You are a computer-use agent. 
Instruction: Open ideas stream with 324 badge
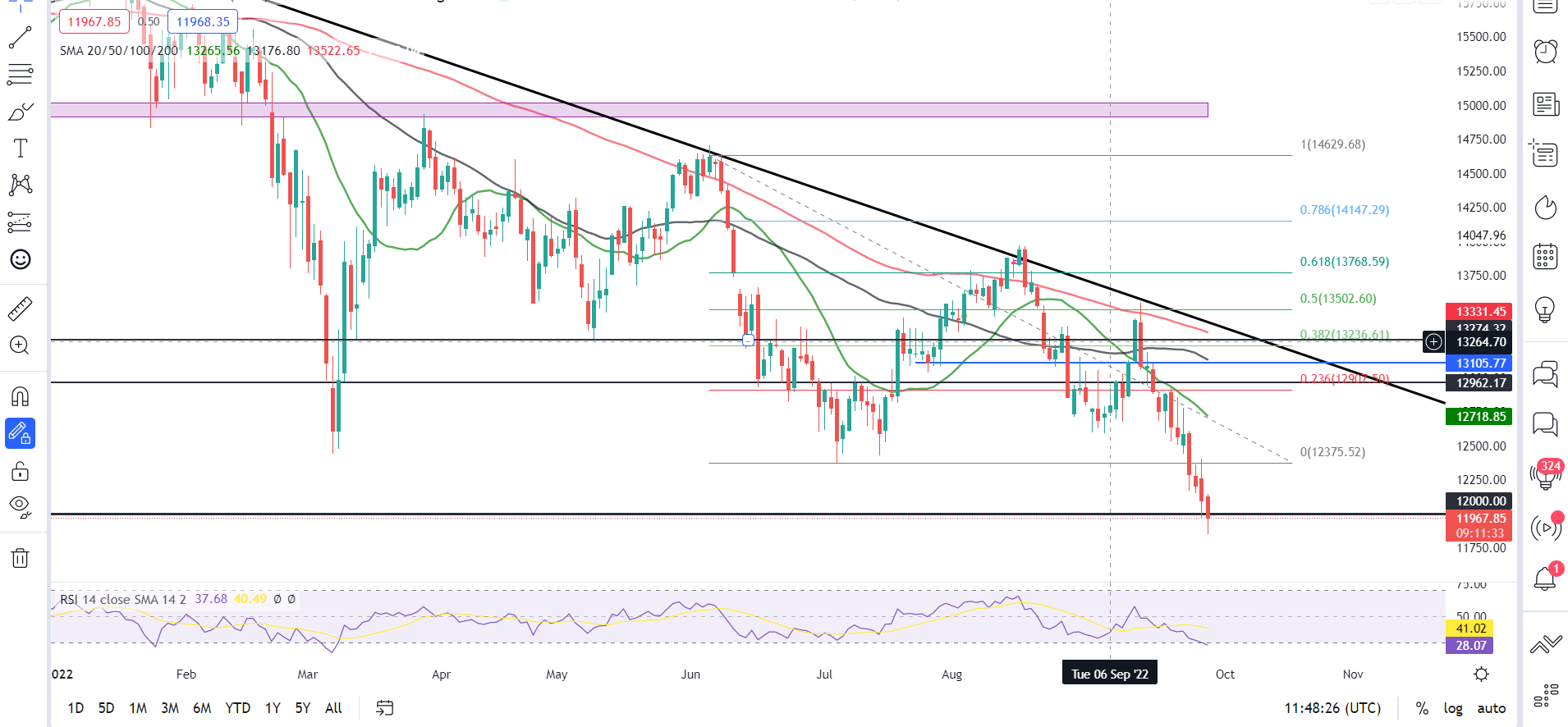(1546, 475)
